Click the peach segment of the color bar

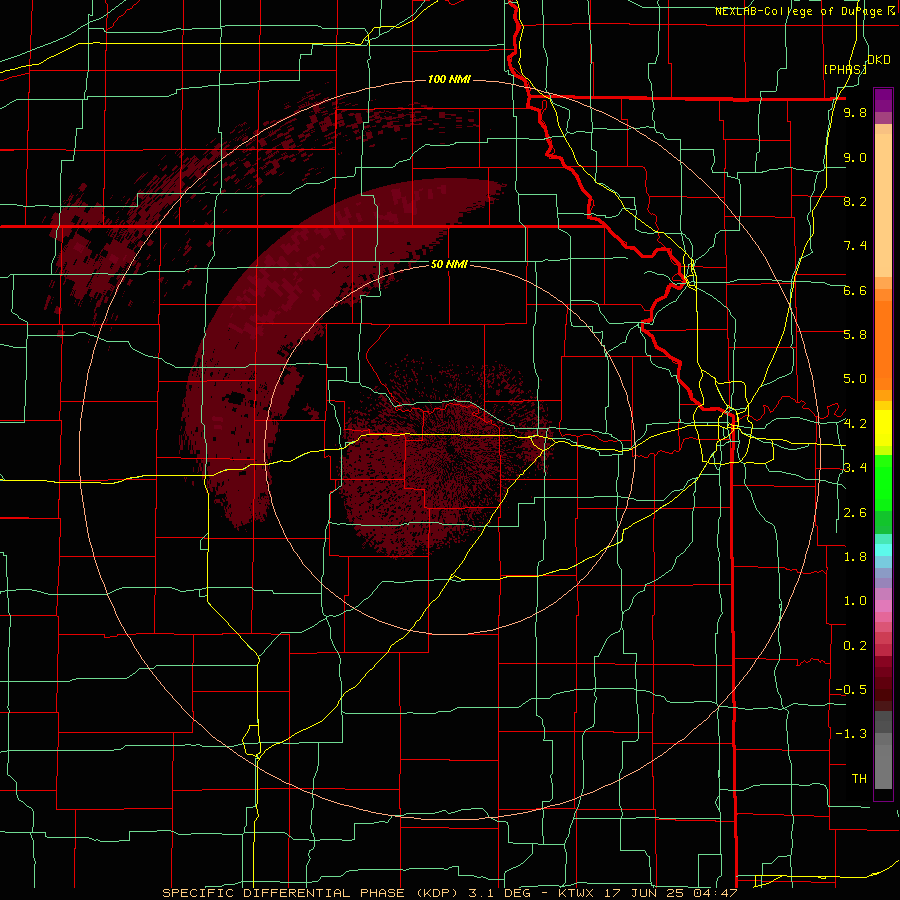click(x=883, y=205)
